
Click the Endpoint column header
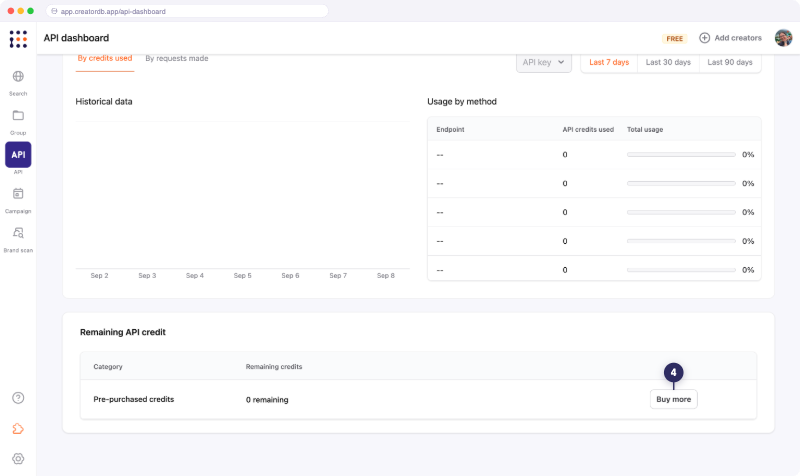click(x=450, y=130)
